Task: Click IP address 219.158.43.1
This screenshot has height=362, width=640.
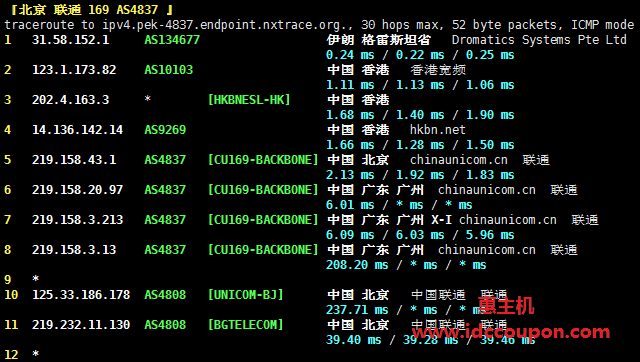Action: [74, 160]
